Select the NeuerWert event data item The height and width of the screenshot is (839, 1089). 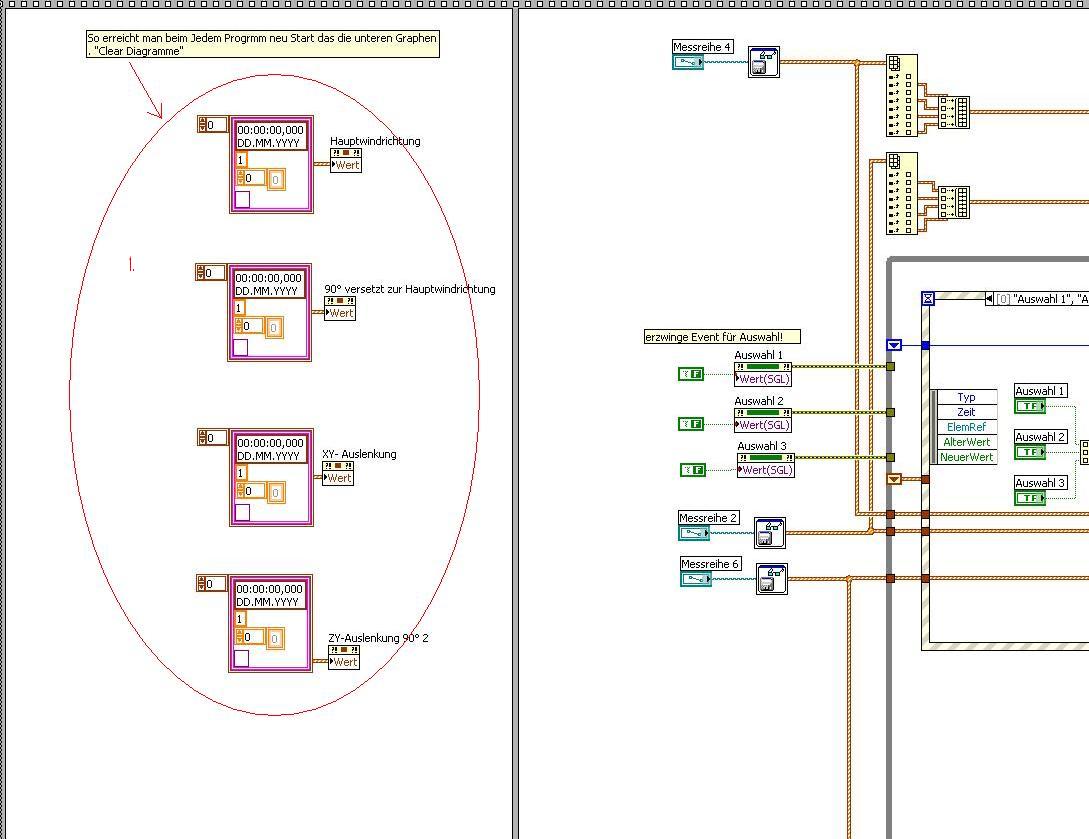[x=966, y=457]
